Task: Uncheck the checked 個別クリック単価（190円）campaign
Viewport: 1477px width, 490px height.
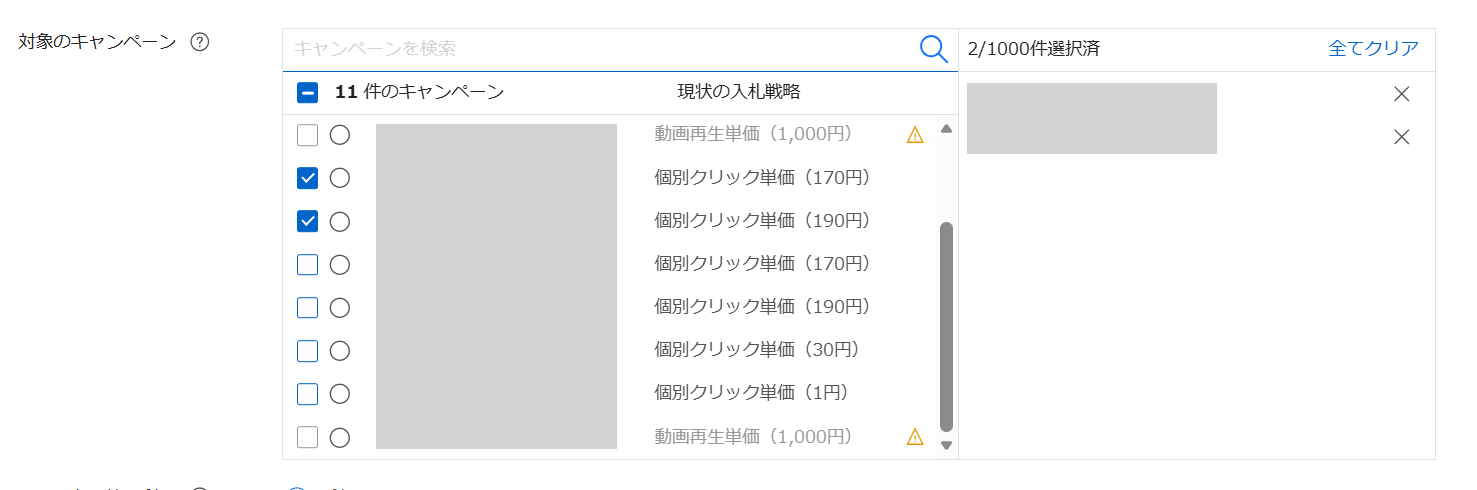Action: pos(308,221)
